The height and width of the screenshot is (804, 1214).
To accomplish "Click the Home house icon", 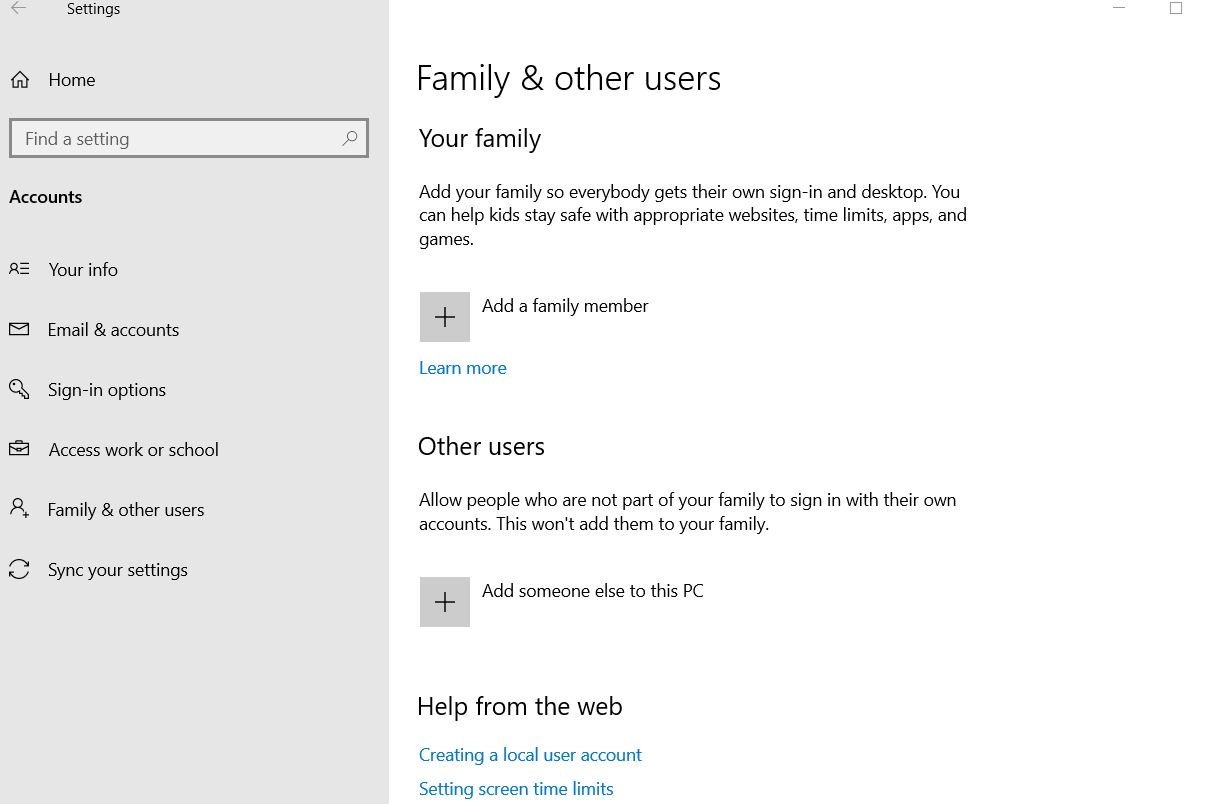I will tap(20, 80).
